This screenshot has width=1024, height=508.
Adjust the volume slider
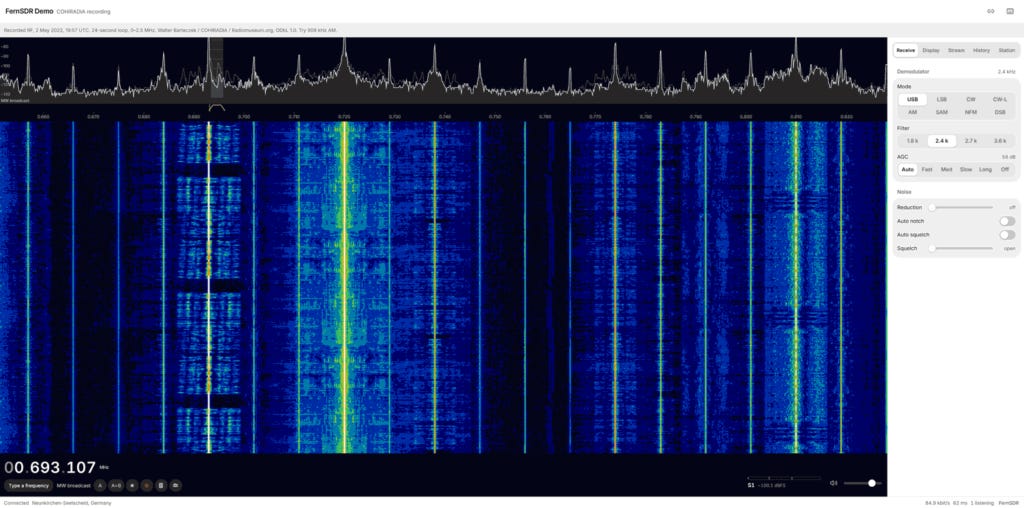[x=862, y=483]
